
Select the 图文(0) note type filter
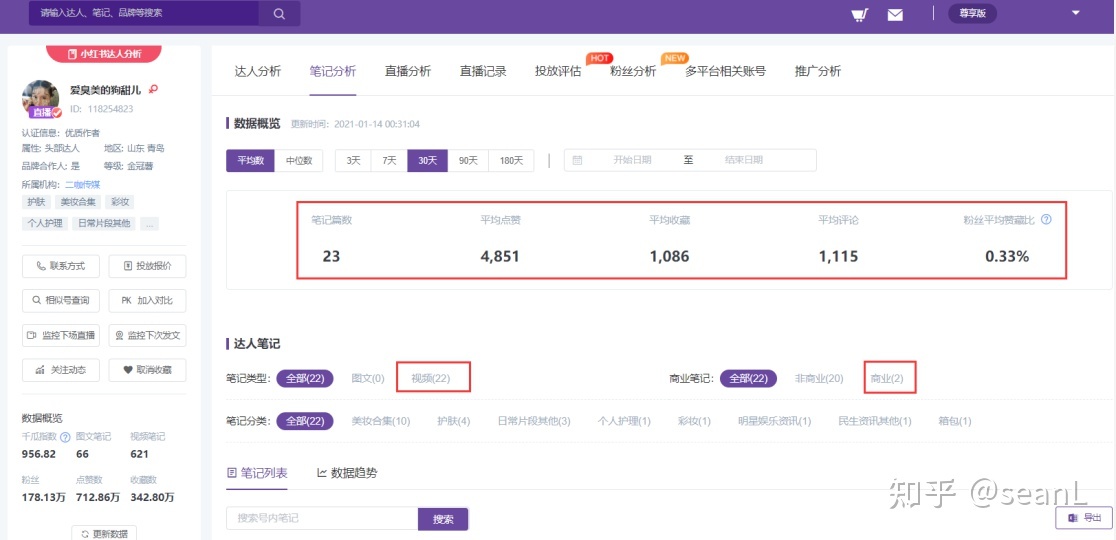[368, 378]
